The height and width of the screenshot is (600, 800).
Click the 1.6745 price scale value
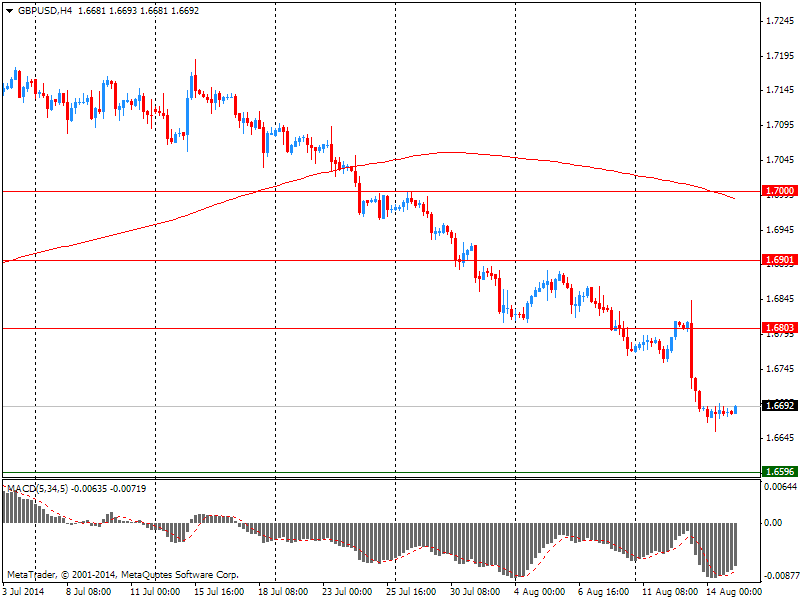coord(781,369)
